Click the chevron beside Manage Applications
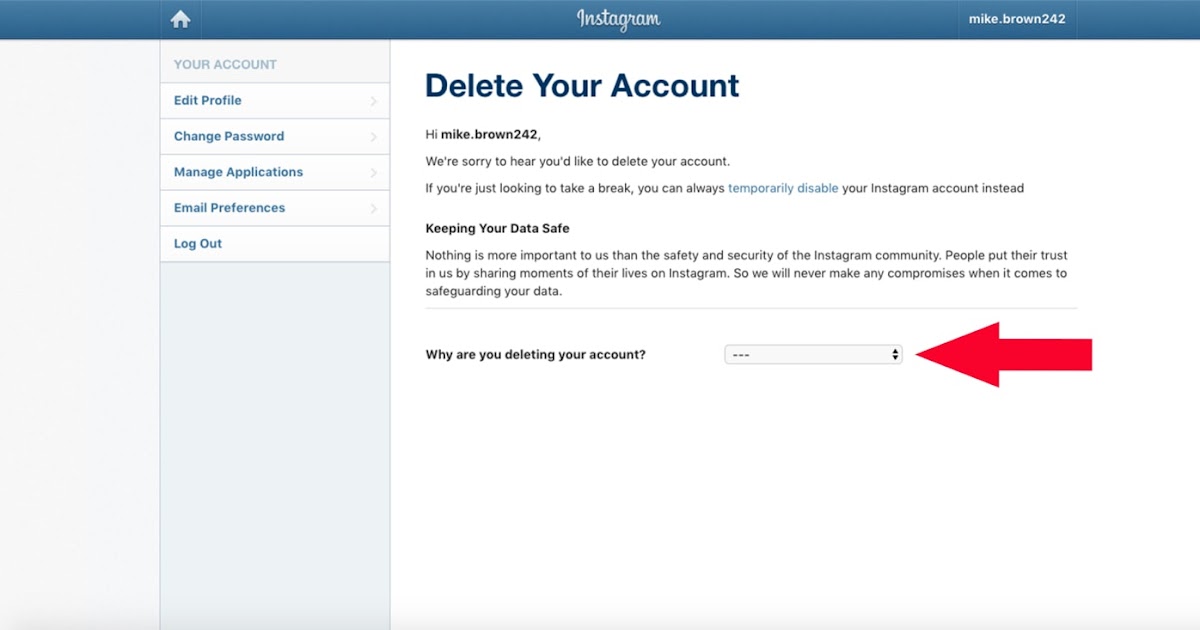The width and height of the screenshot is (1200, 630). coord(374,173)
